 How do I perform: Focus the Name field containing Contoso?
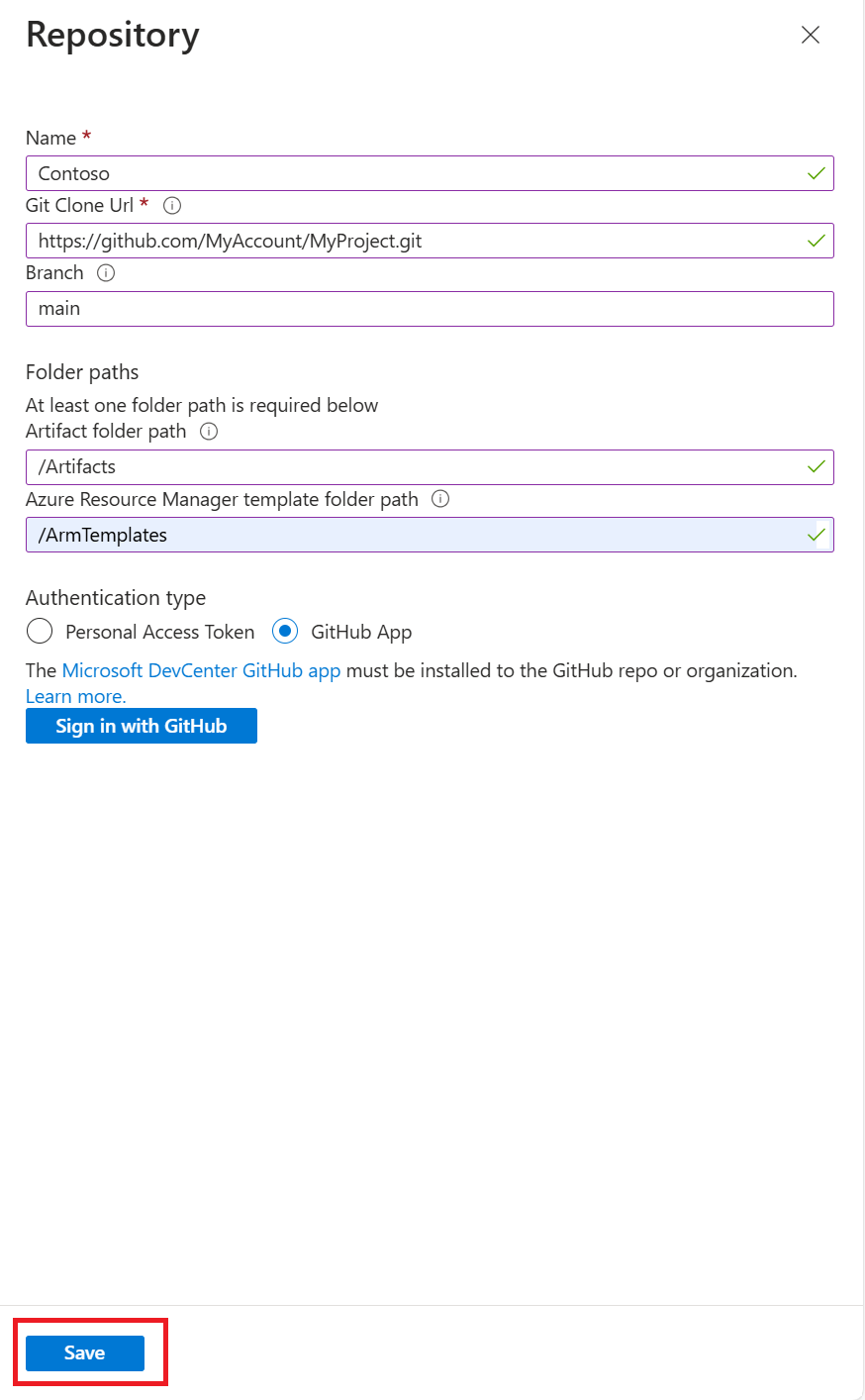[416, 173]
